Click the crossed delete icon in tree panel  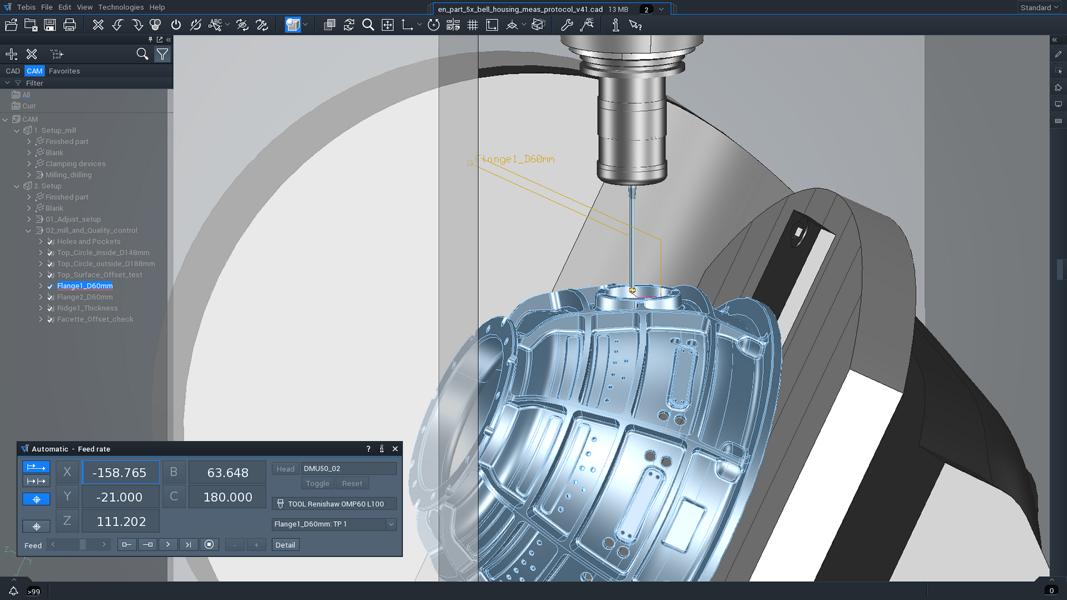pos(31,54)
